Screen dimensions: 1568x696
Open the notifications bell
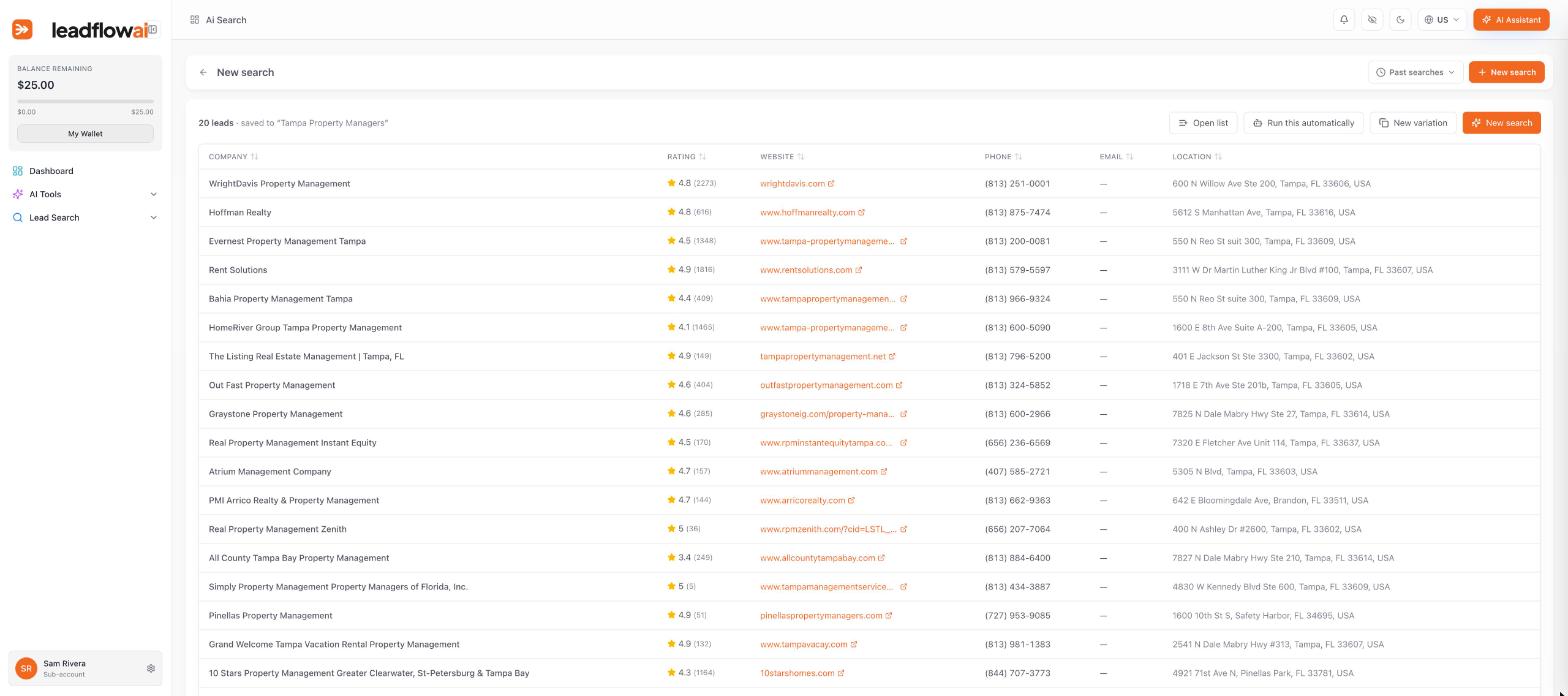tap(1344, 20)
